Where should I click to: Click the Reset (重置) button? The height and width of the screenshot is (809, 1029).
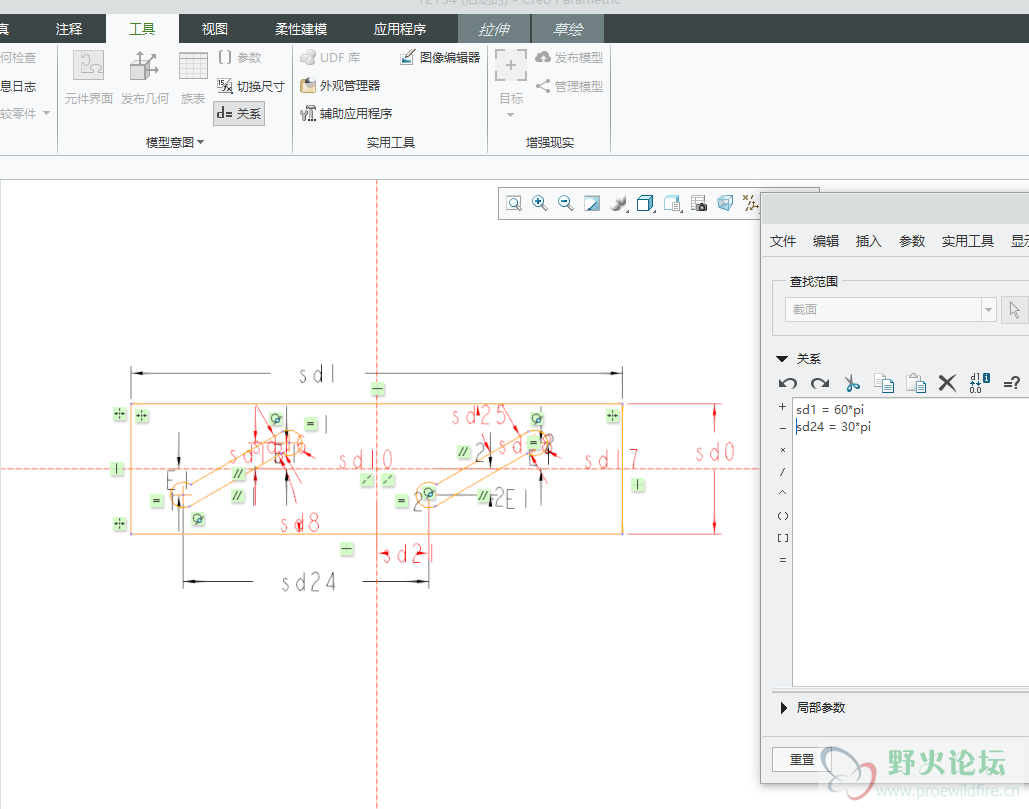click(802, 760)
